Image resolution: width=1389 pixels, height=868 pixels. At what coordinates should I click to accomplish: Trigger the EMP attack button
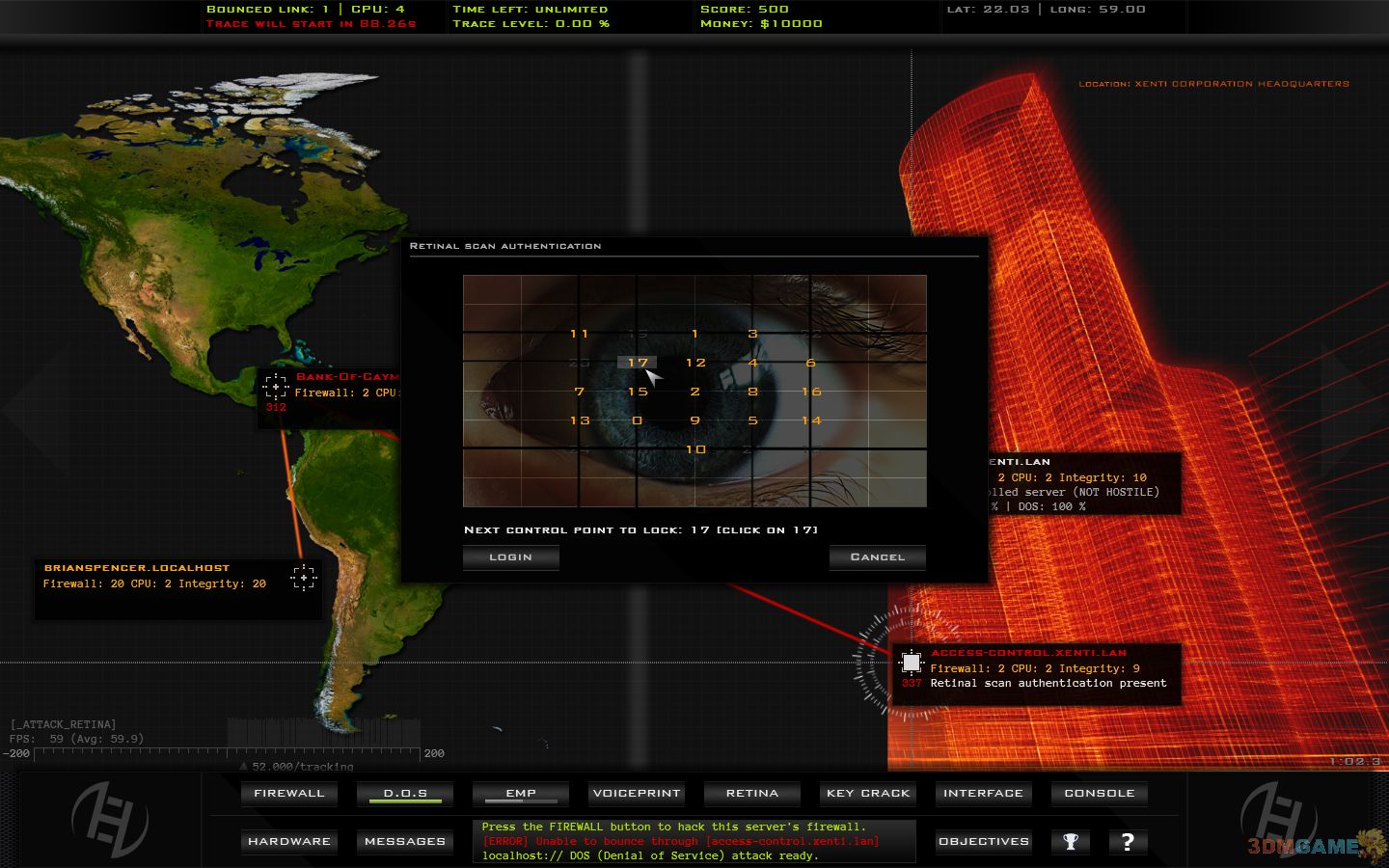click(x=521, y=793)
